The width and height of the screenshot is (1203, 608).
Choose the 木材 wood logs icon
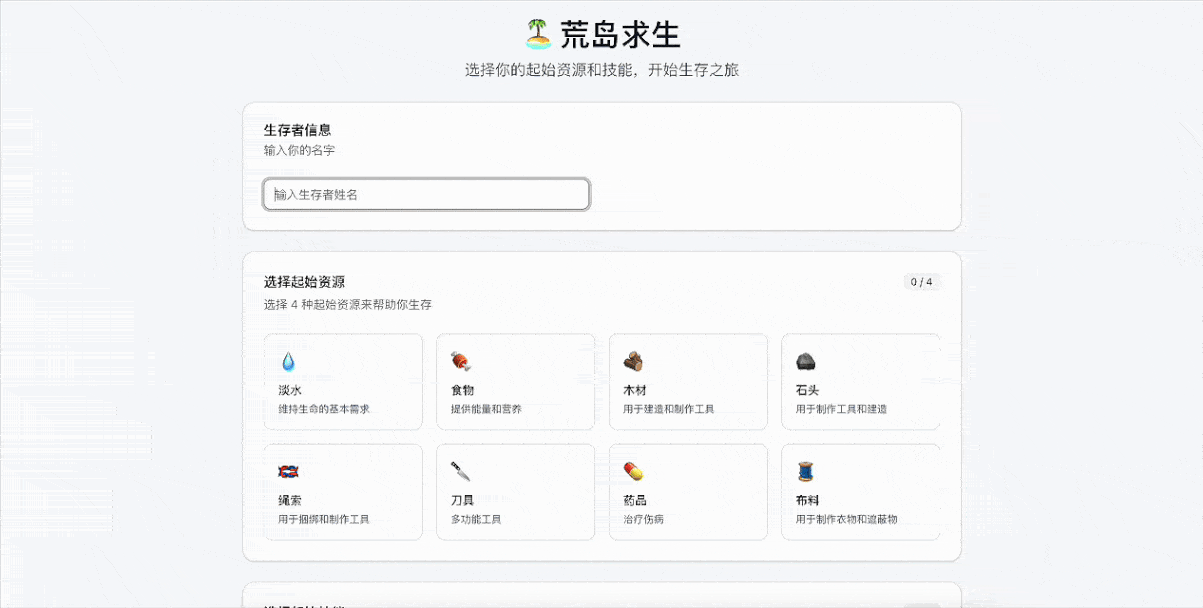tap(633, 362)
